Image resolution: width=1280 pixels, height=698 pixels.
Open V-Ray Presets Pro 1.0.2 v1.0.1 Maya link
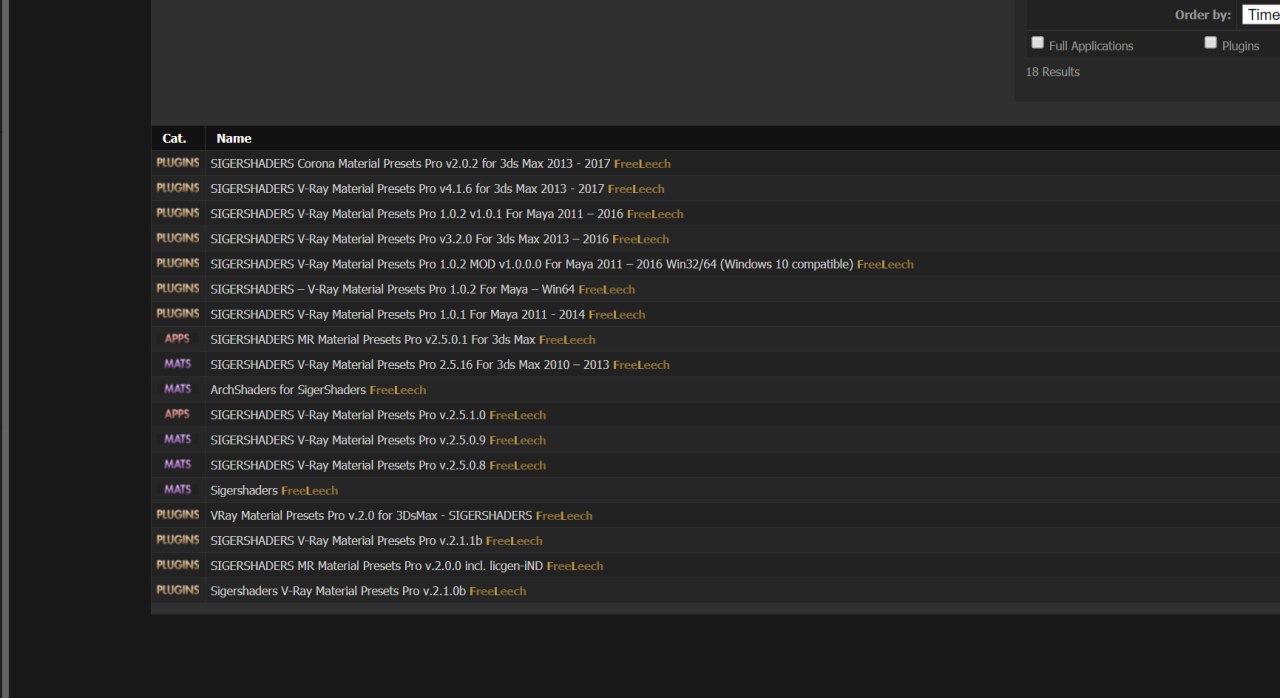pos(417,214)
